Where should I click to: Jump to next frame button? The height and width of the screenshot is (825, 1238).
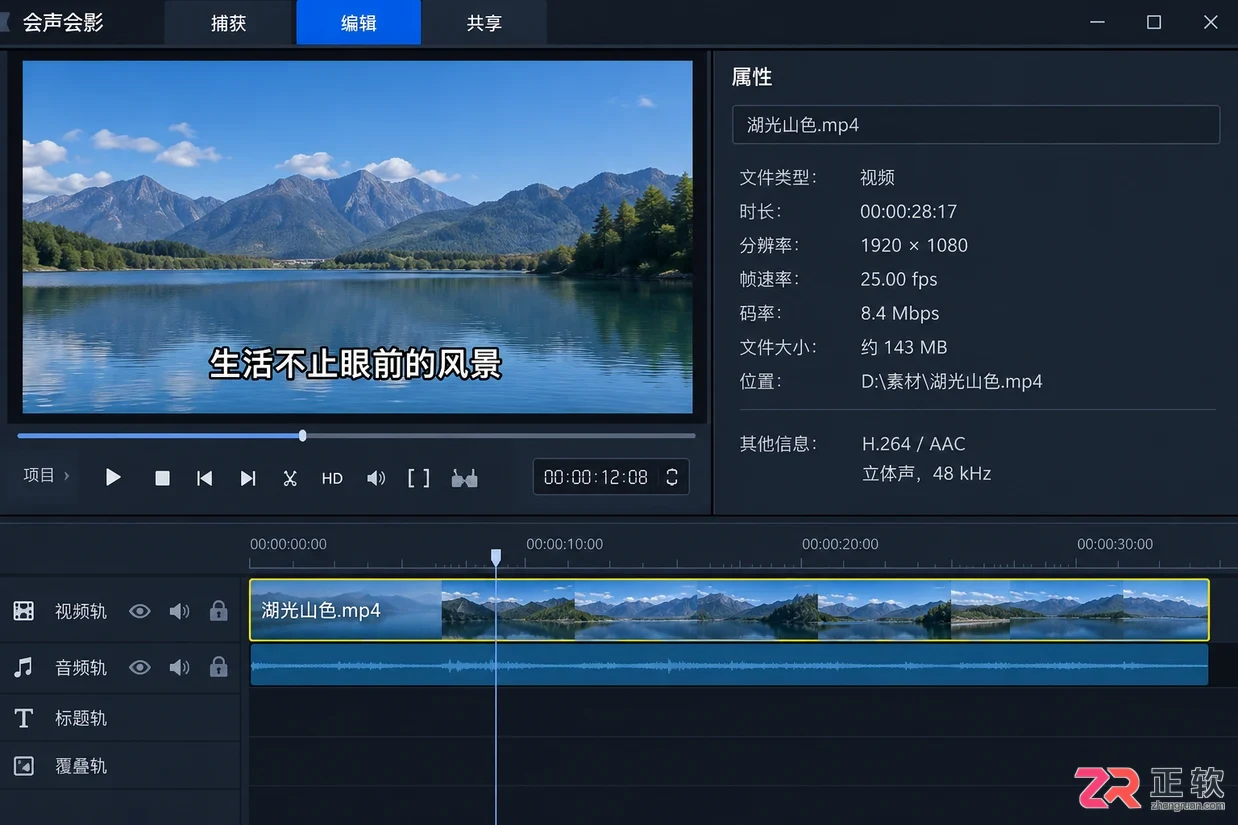click(248, 479)
